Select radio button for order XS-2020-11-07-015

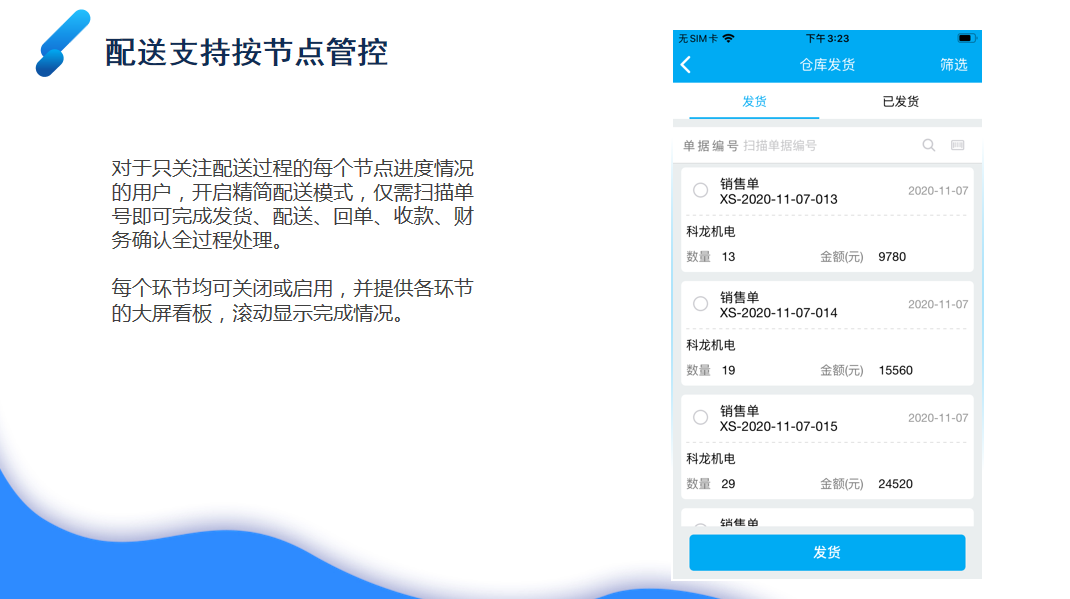click(x=700, y=417)
